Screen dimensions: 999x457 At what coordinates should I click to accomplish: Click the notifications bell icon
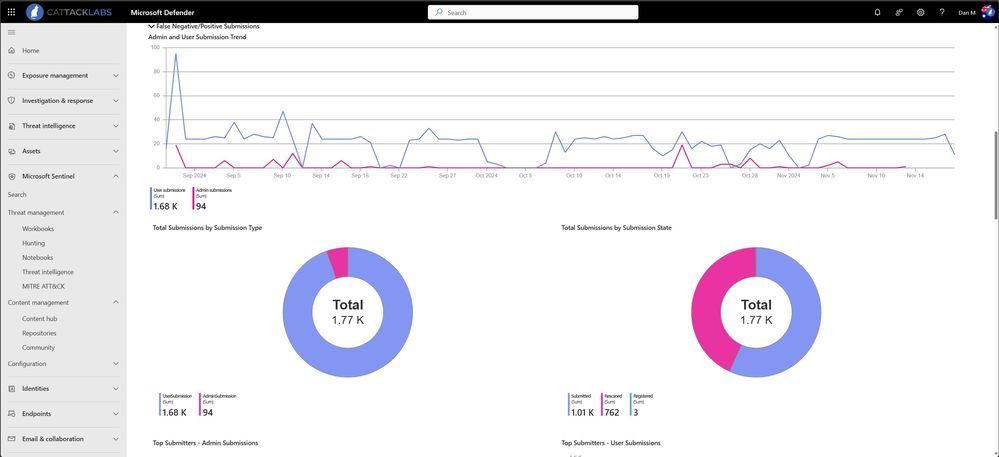click(x=877, y=12)
